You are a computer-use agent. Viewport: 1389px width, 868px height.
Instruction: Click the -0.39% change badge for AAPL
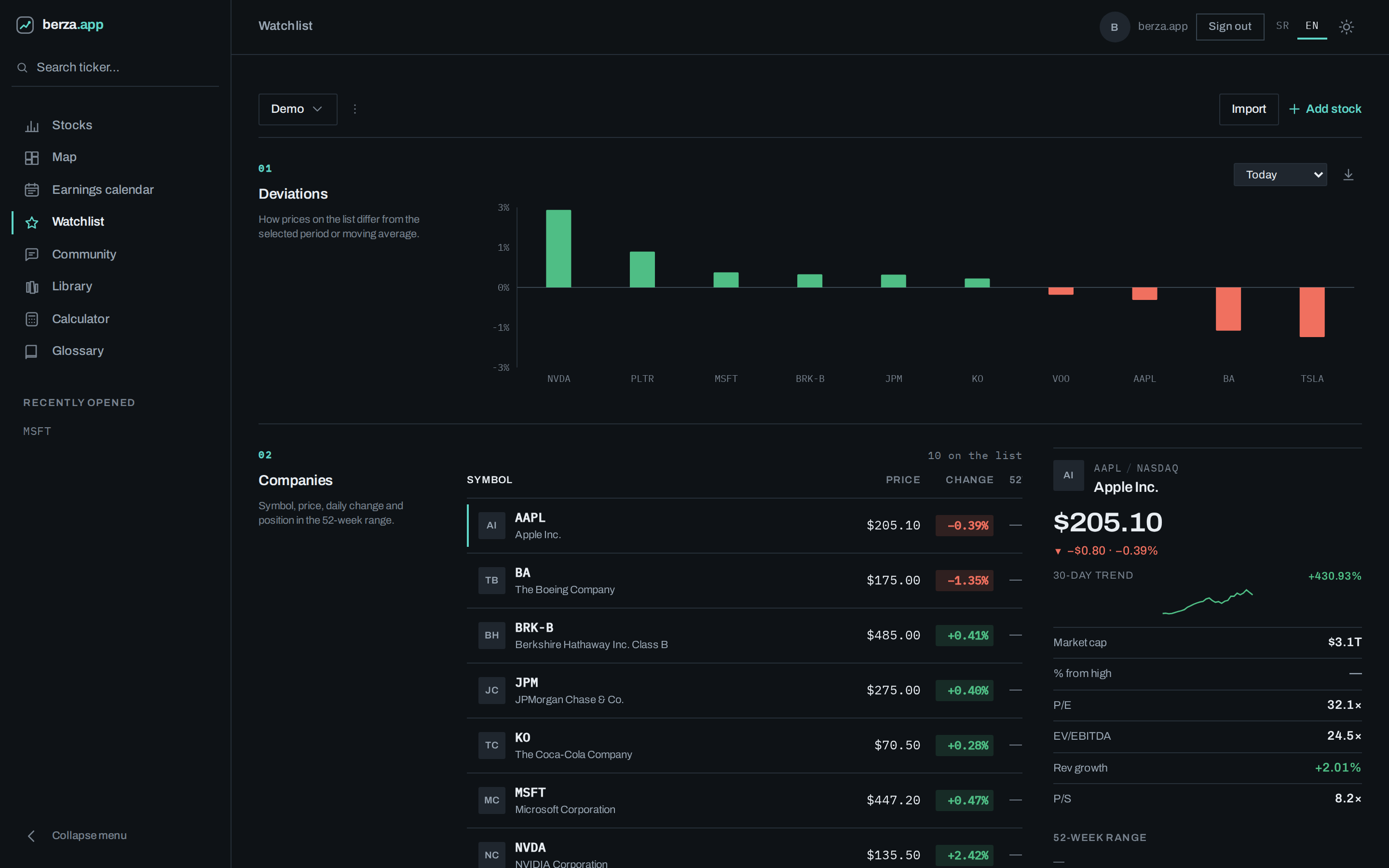click(x=964, y=525)
